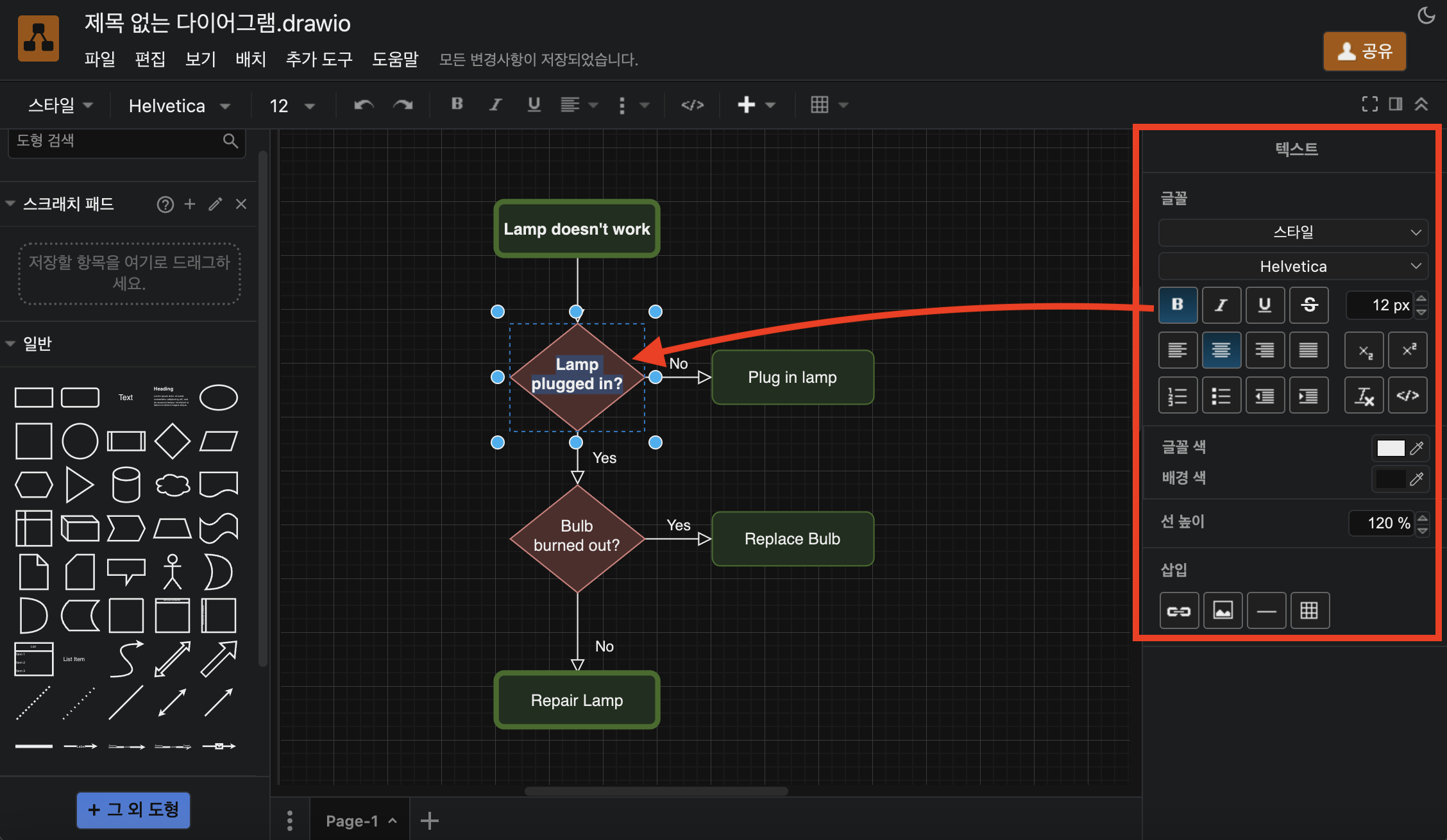Select the diamond shape in palette
1447x840 pixels.
[x=173, y=441]
